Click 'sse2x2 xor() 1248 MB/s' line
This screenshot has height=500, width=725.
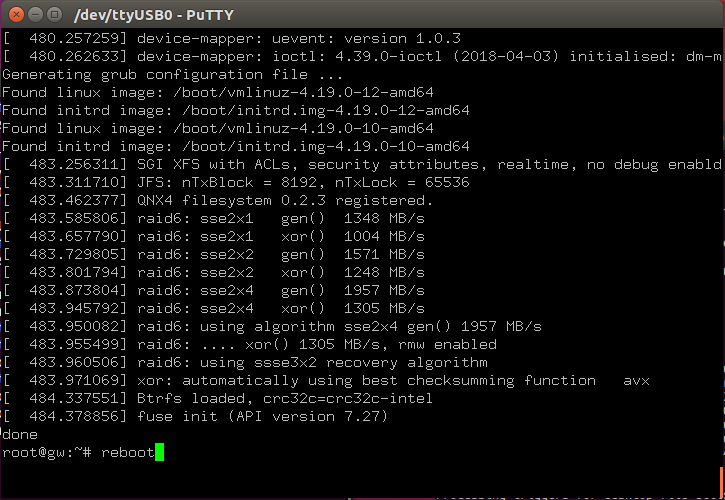[x=214, y=273]
